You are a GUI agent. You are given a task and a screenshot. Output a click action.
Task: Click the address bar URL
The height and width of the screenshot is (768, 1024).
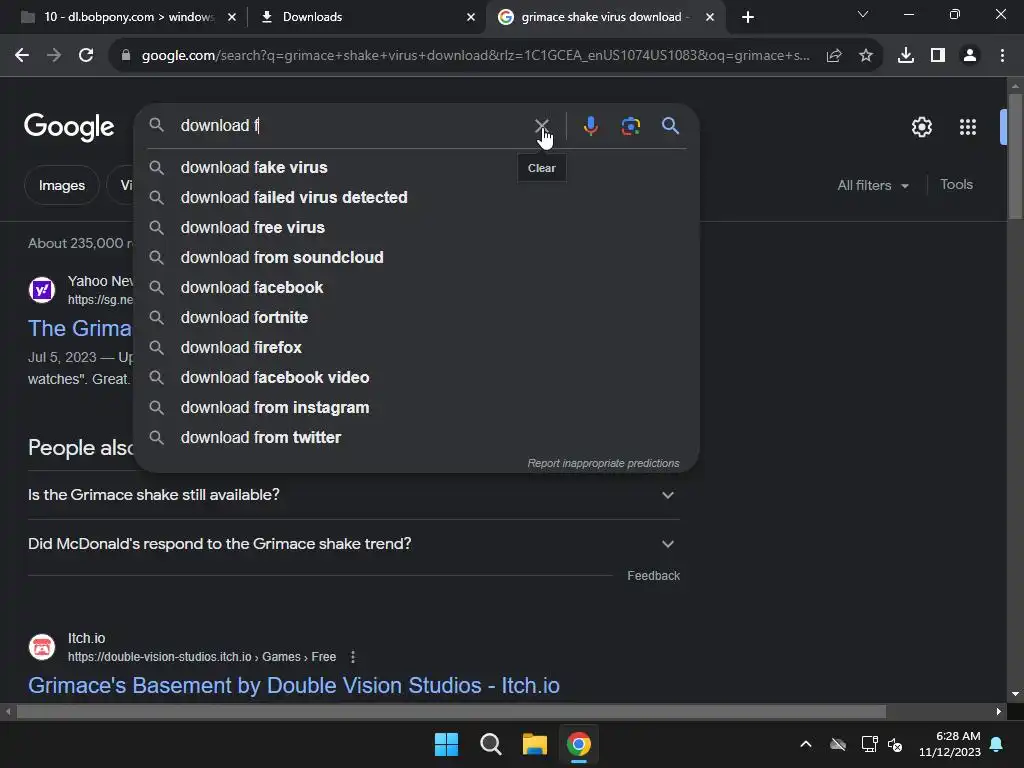(475, 56)
